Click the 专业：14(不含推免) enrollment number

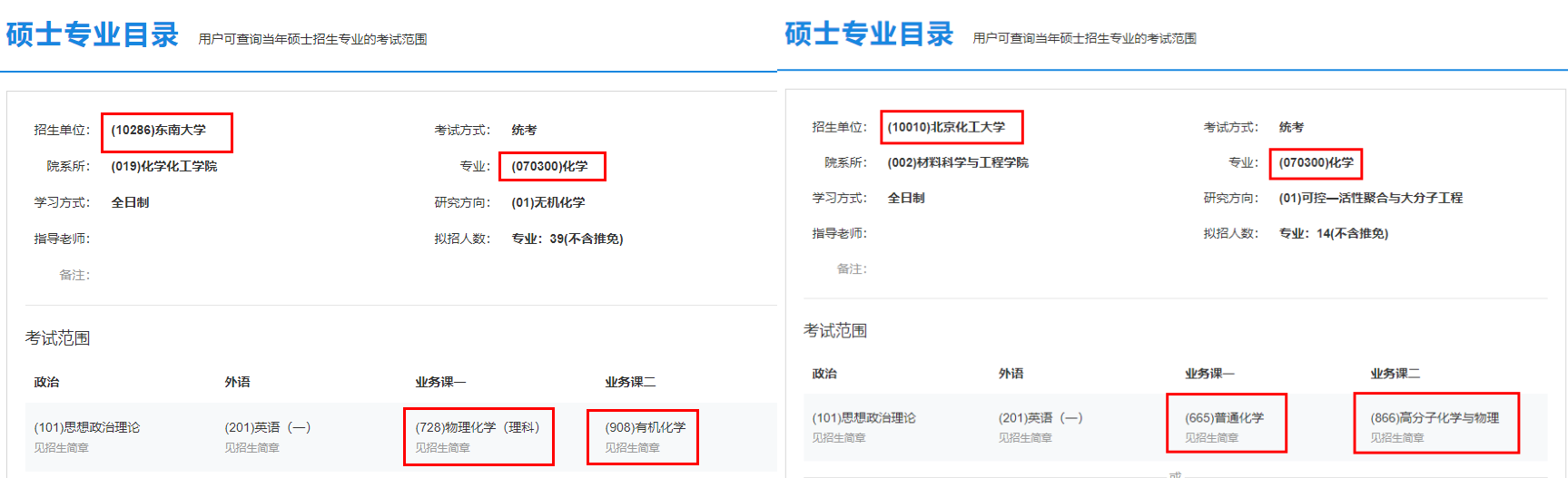pos(1334,233)
